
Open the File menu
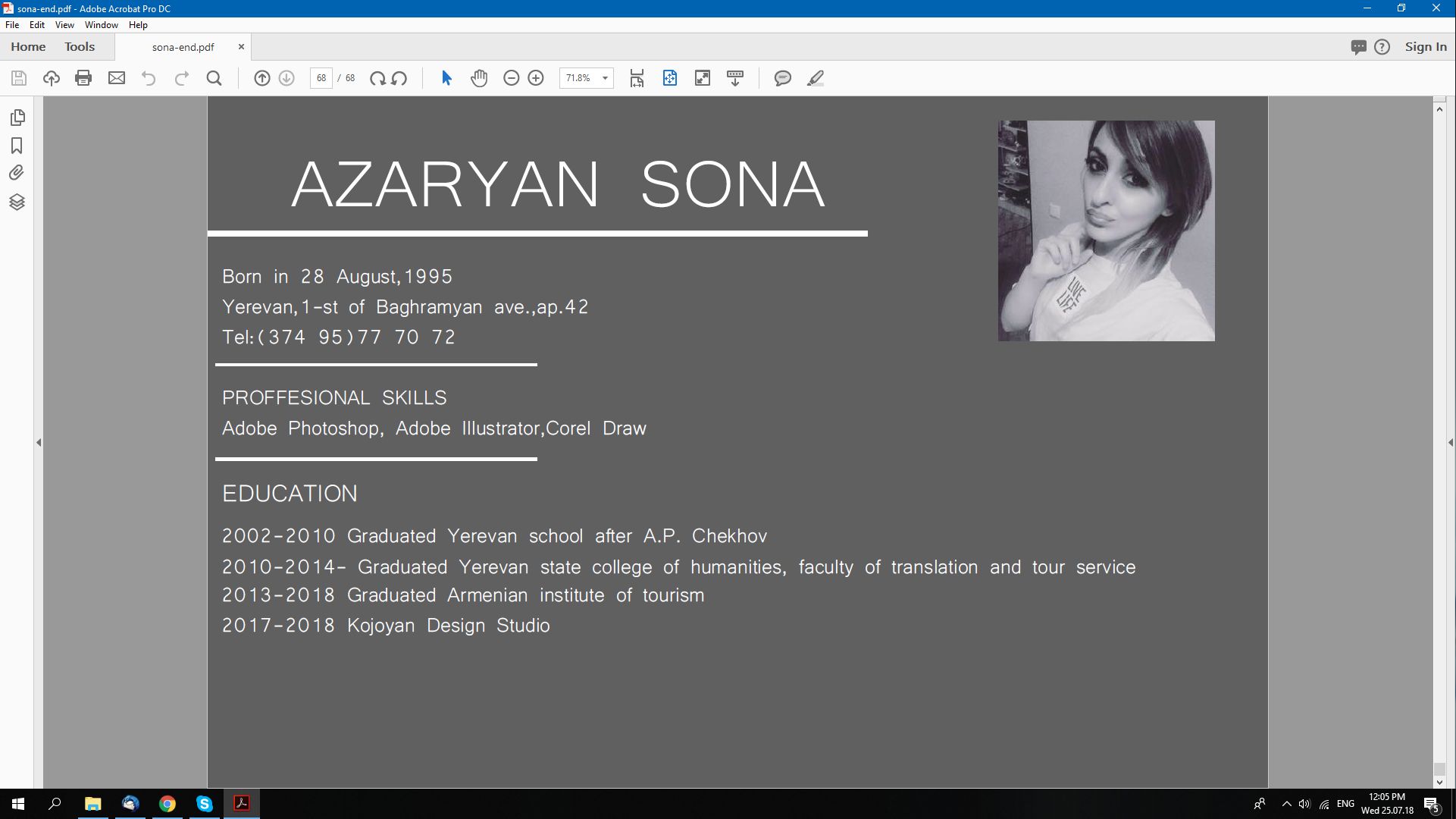[12, 25]
